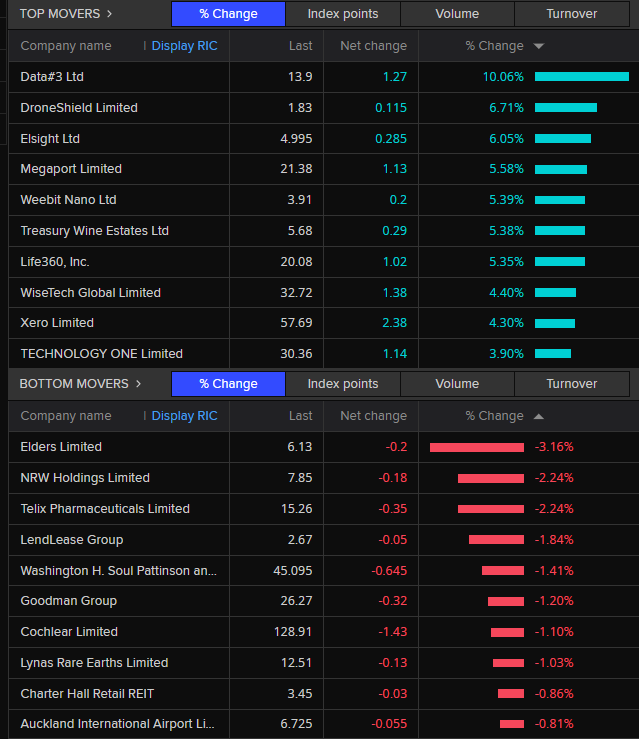The width and height of the screenshot is (639, 739).
Task: Open Xero Limited row
Action: click(323, 323)
